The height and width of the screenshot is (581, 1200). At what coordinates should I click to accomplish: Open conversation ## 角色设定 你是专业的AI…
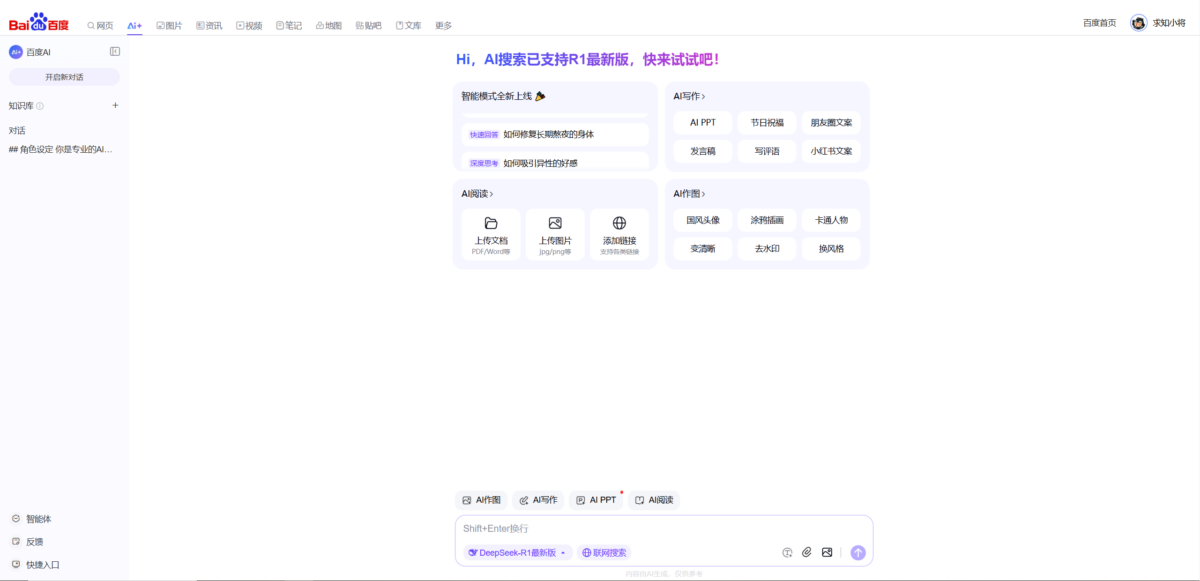tap(60, 149)
